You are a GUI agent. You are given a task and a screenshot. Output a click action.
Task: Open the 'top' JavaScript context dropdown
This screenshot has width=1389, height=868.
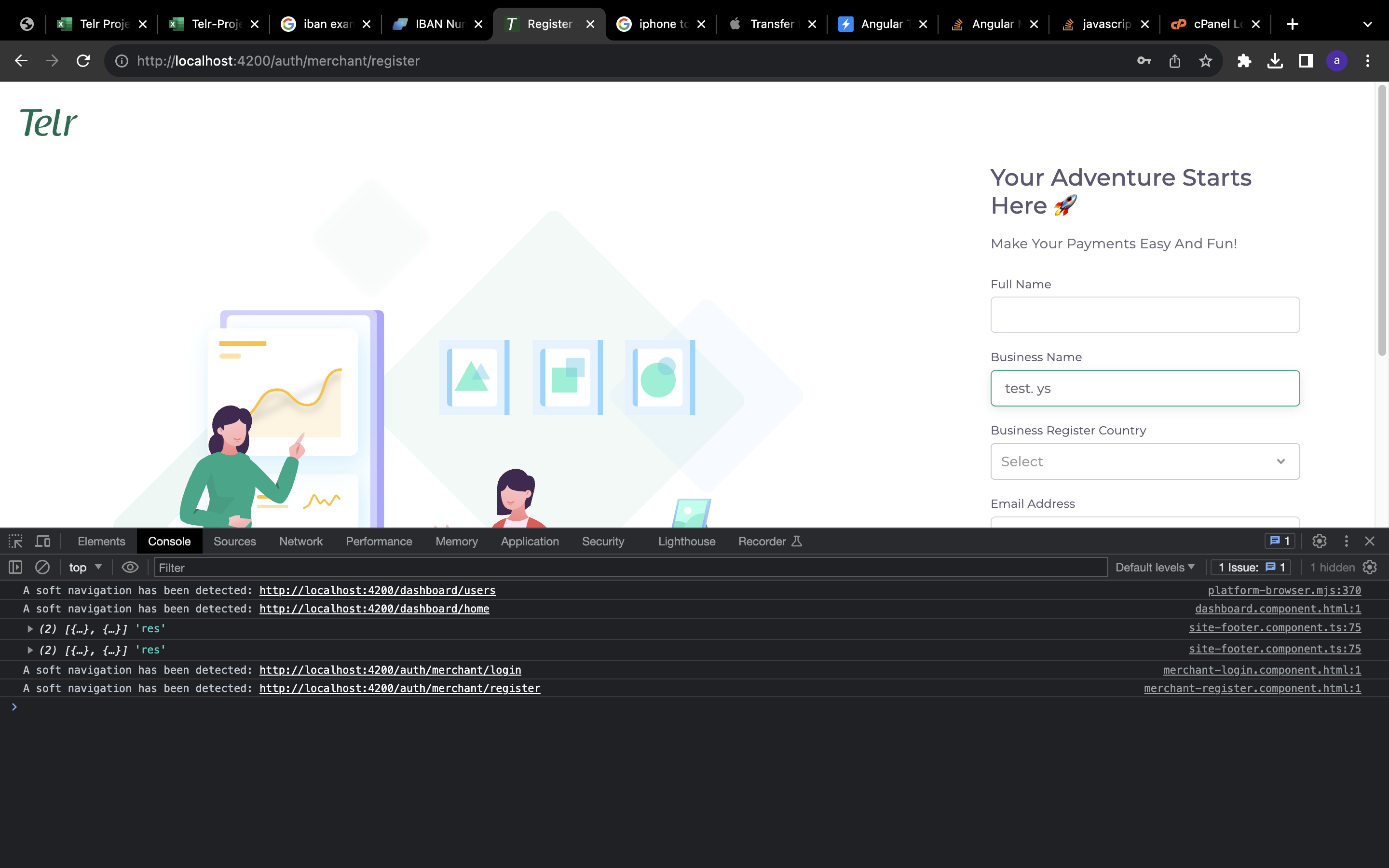point(85,567)
